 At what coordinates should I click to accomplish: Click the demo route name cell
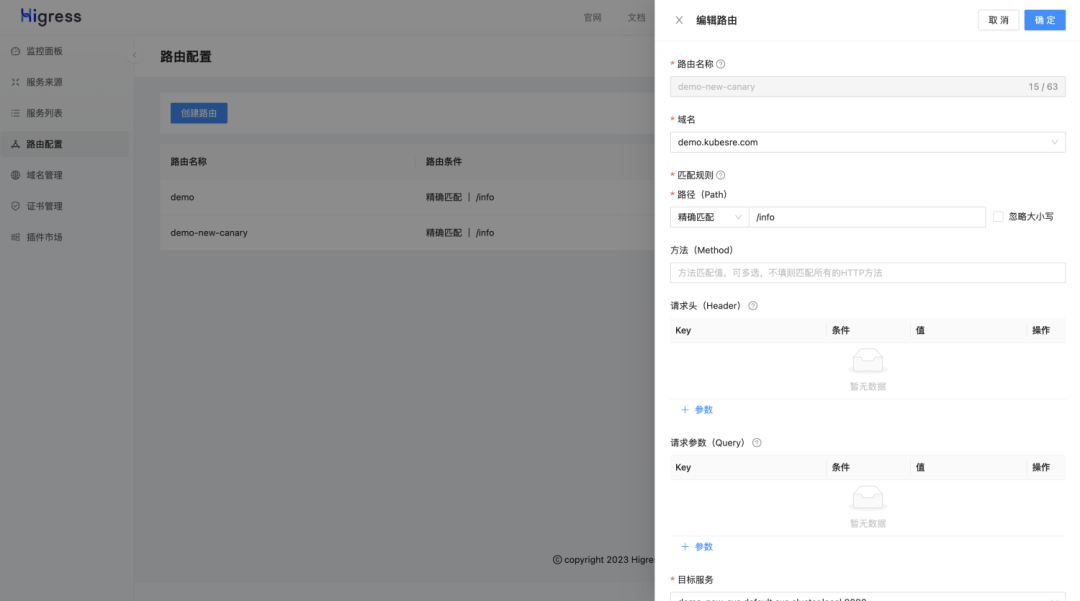[x=183, y=197]
